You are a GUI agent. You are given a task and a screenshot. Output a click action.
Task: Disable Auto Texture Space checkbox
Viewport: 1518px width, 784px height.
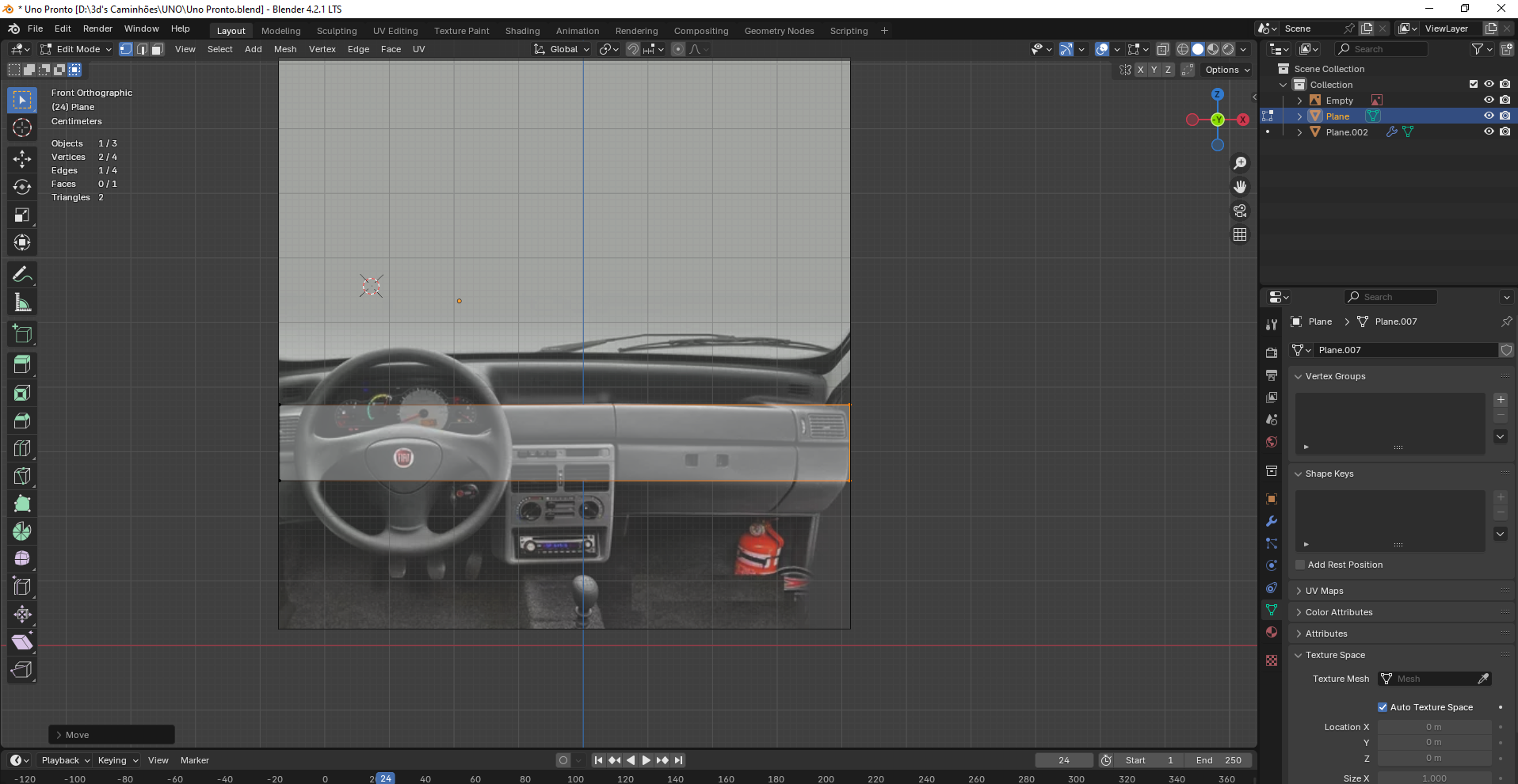[x=1383, y=707]
